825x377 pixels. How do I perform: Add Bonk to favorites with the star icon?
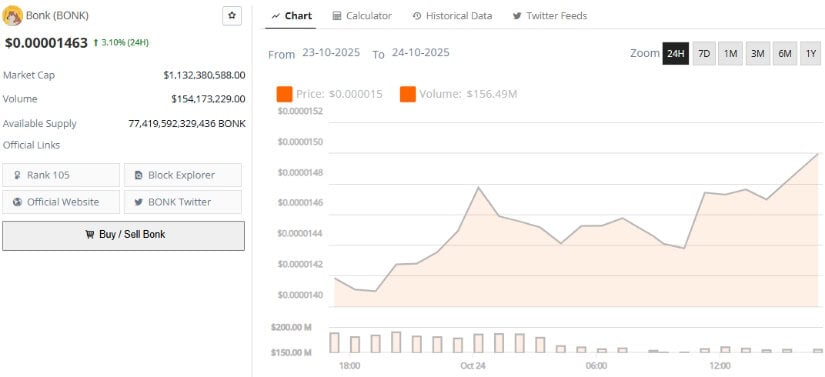pos(232,16)
